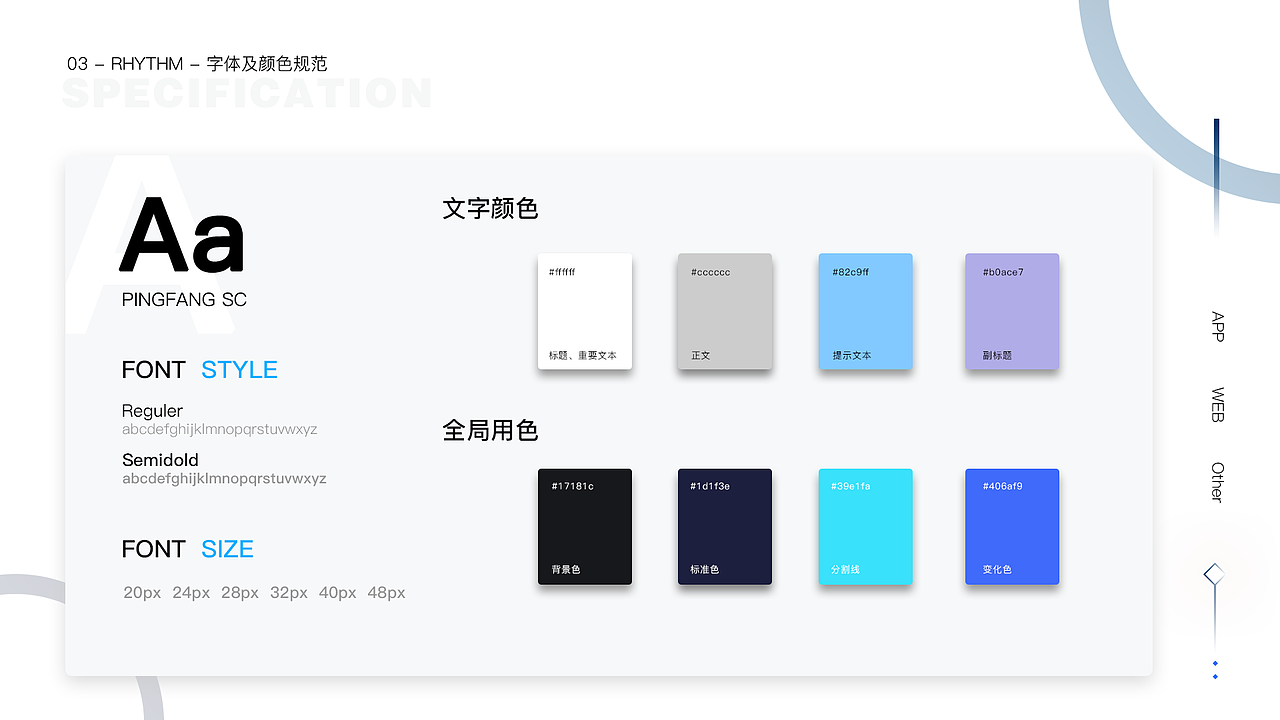Click the Semidold font style label
The height and width of the screenshot is (720, 1280).
tap(160, 460)
